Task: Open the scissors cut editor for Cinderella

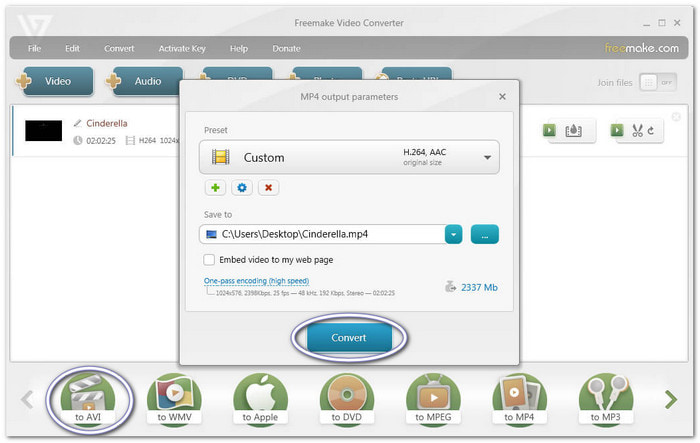Action: tap(637, 131)
